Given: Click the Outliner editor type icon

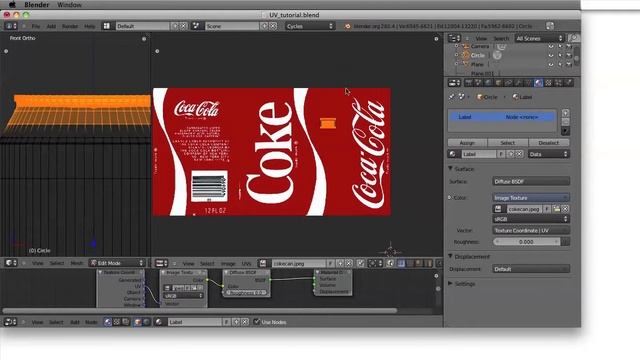Looking at the screenshot, I should pyautogui.click(x=454, y=38).
